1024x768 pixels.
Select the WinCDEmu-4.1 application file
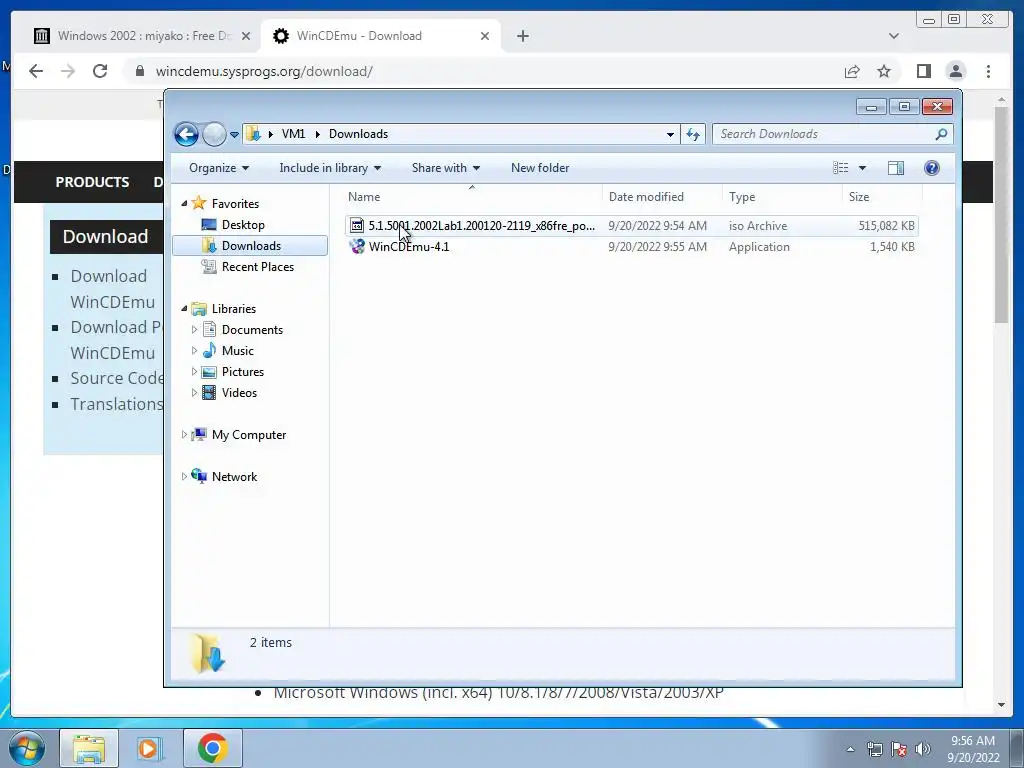pos(632,247)
